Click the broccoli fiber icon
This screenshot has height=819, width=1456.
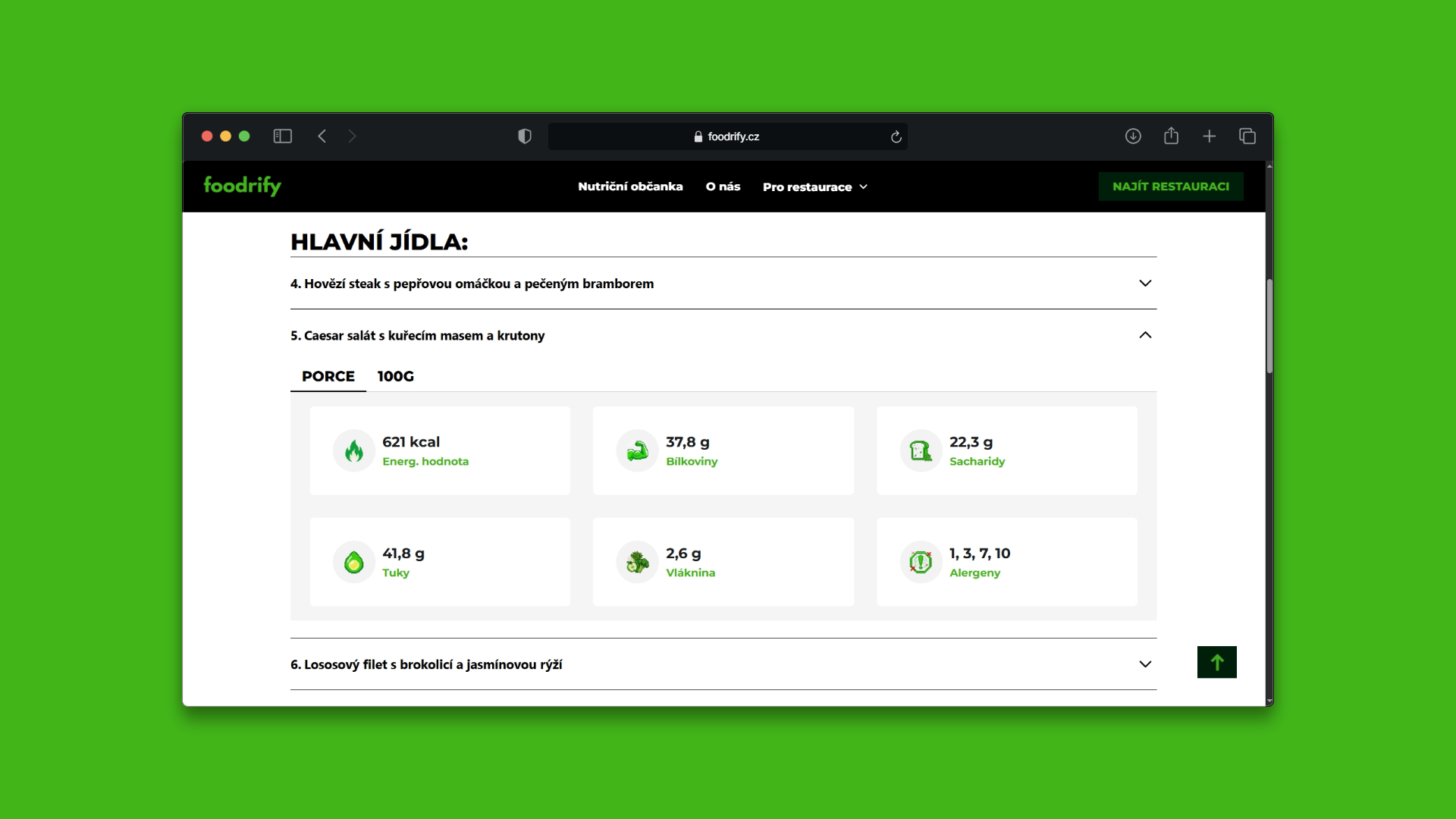(x=637, y=563)
